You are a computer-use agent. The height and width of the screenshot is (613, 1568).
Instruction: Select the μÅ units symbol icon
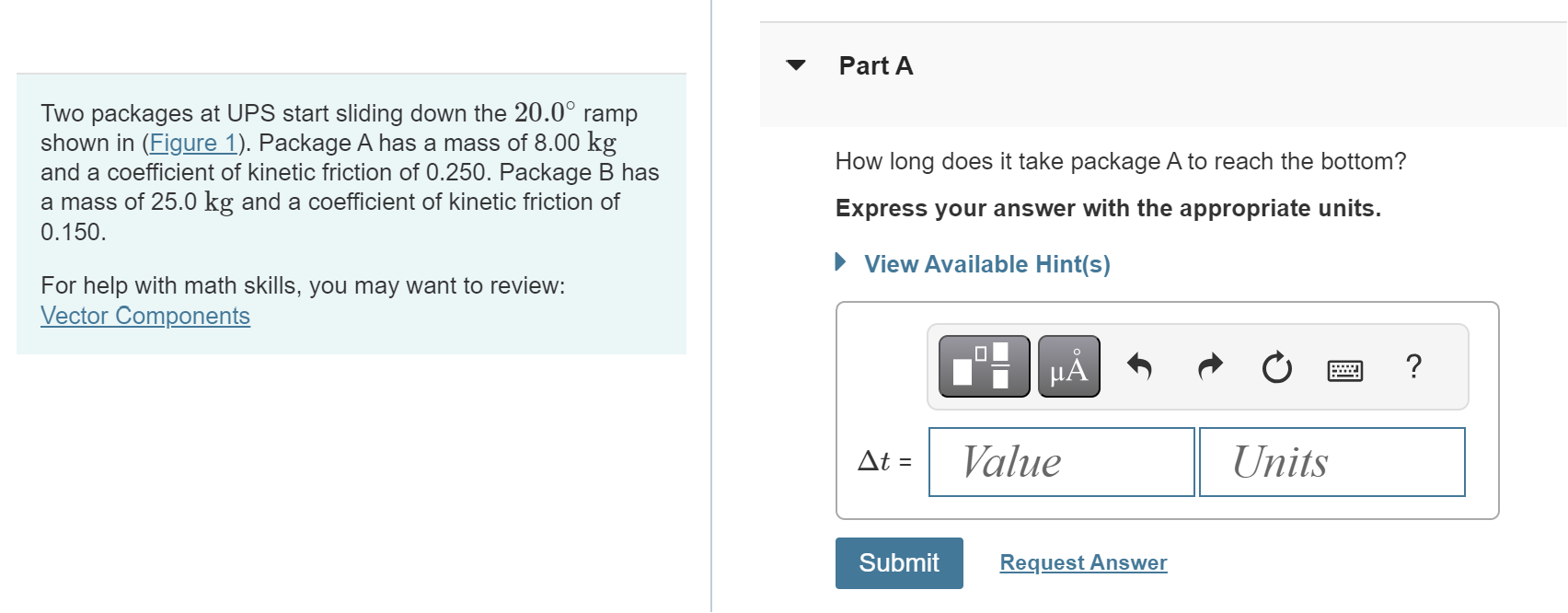point(1067,367)
